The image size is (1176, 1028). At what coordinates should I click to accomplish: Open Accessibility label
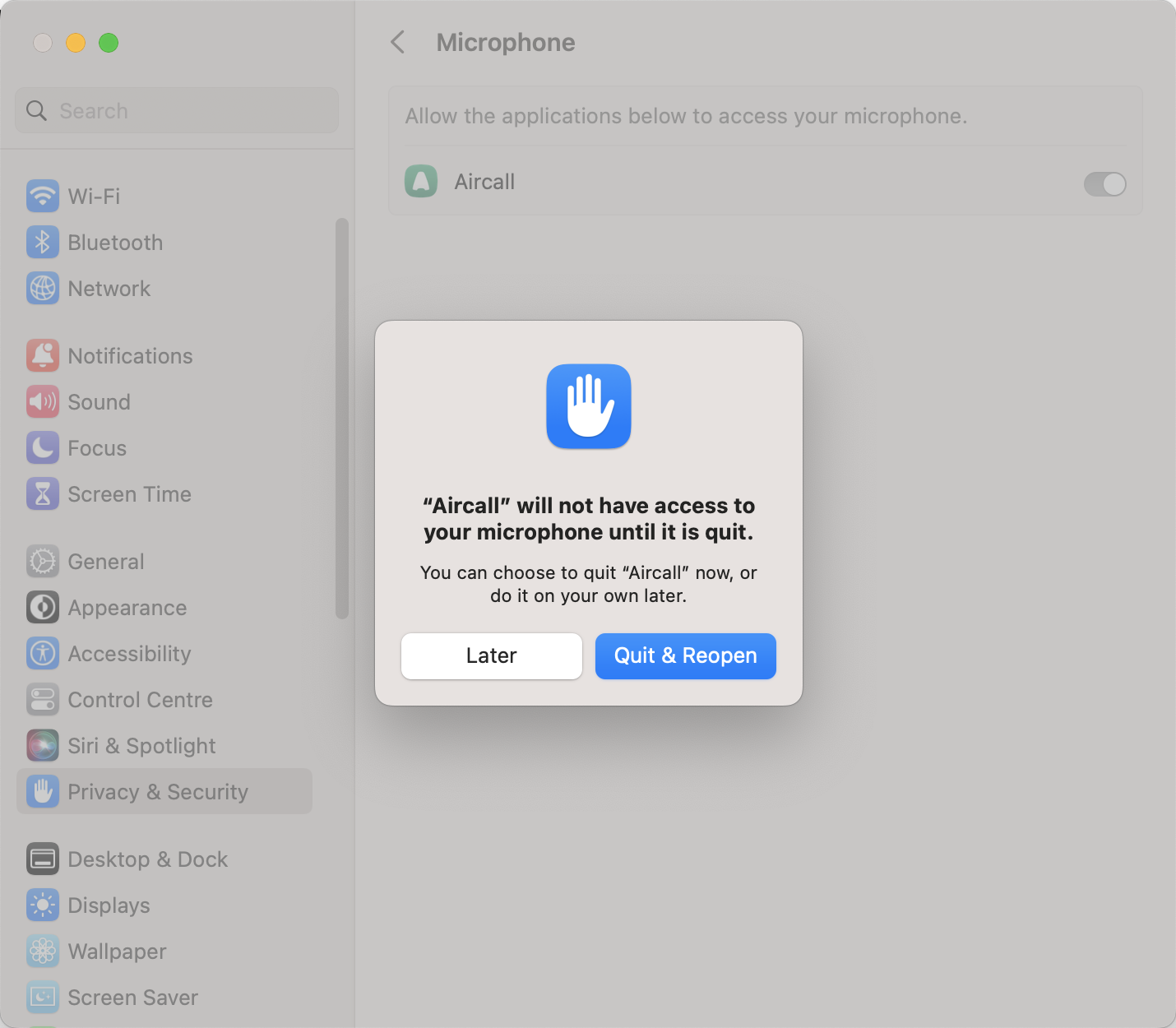[130, 654]
